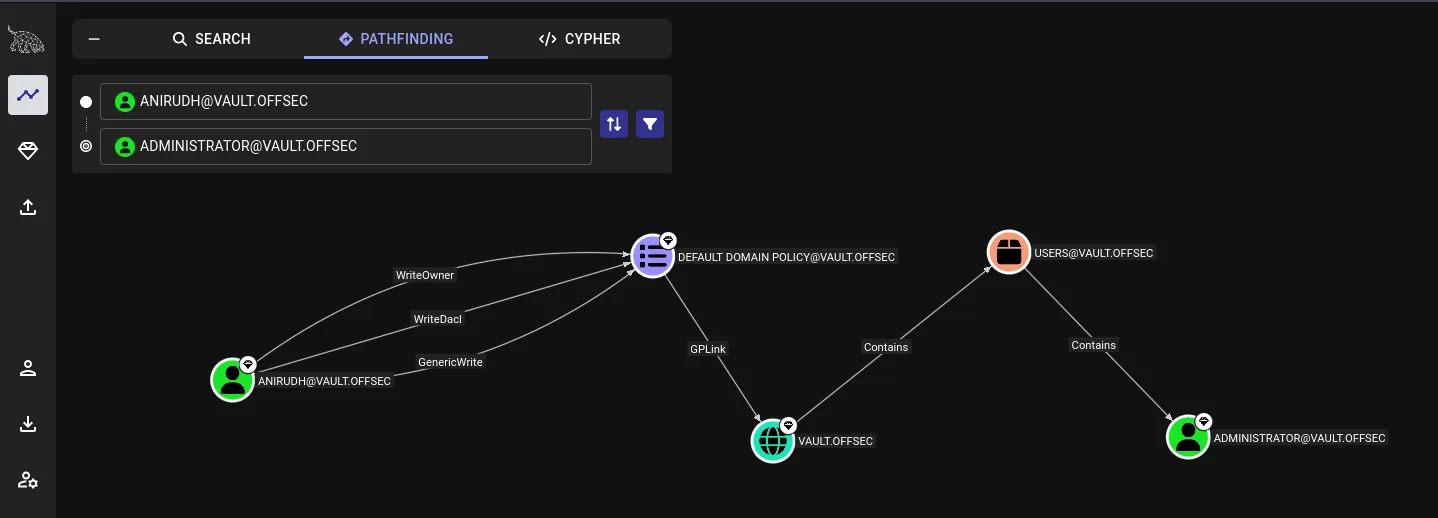The height and width of the screenshot is (518, 1438).
Task: Click the diamond badge on VAULT.OFFSEC node
Action: [x=788, y=425]
